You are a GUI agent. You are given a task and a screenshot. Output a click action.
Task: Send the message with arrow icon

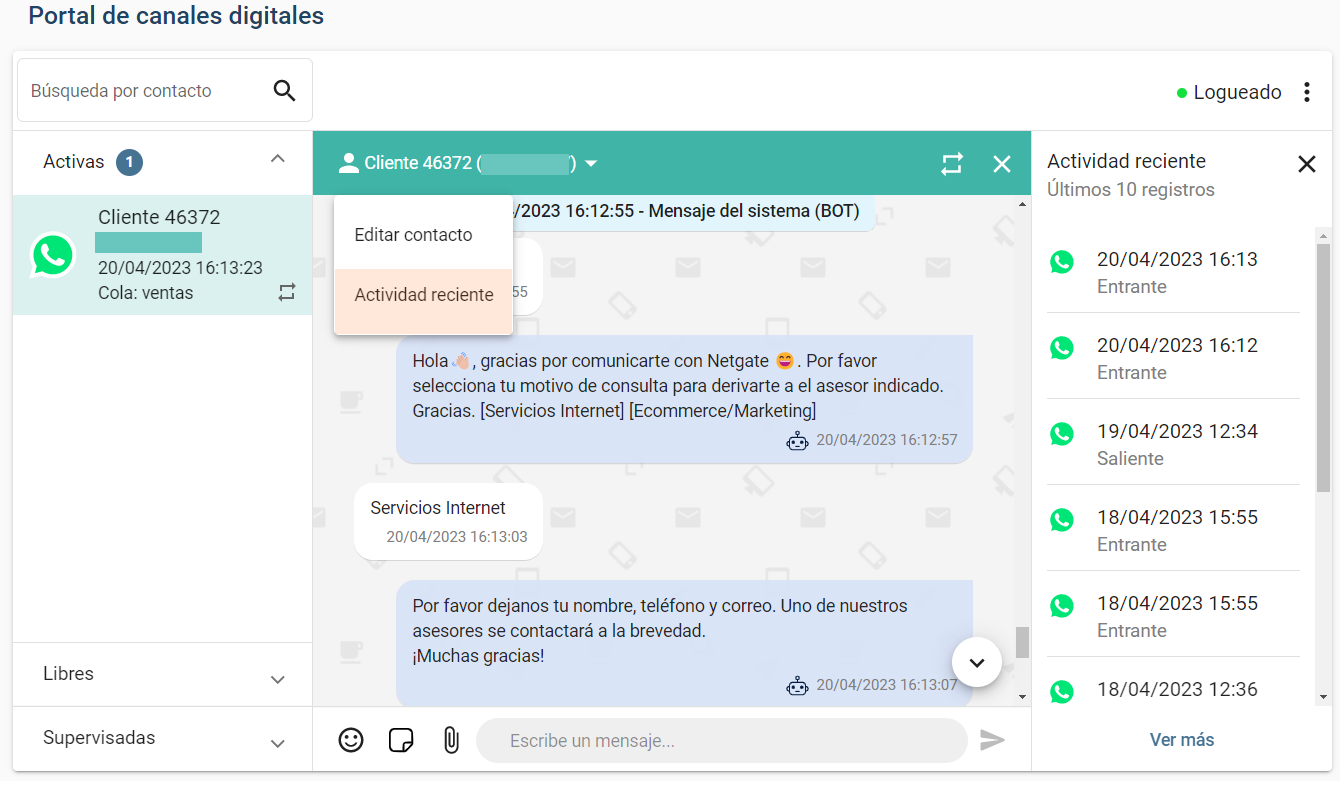(x=992, y=740)
